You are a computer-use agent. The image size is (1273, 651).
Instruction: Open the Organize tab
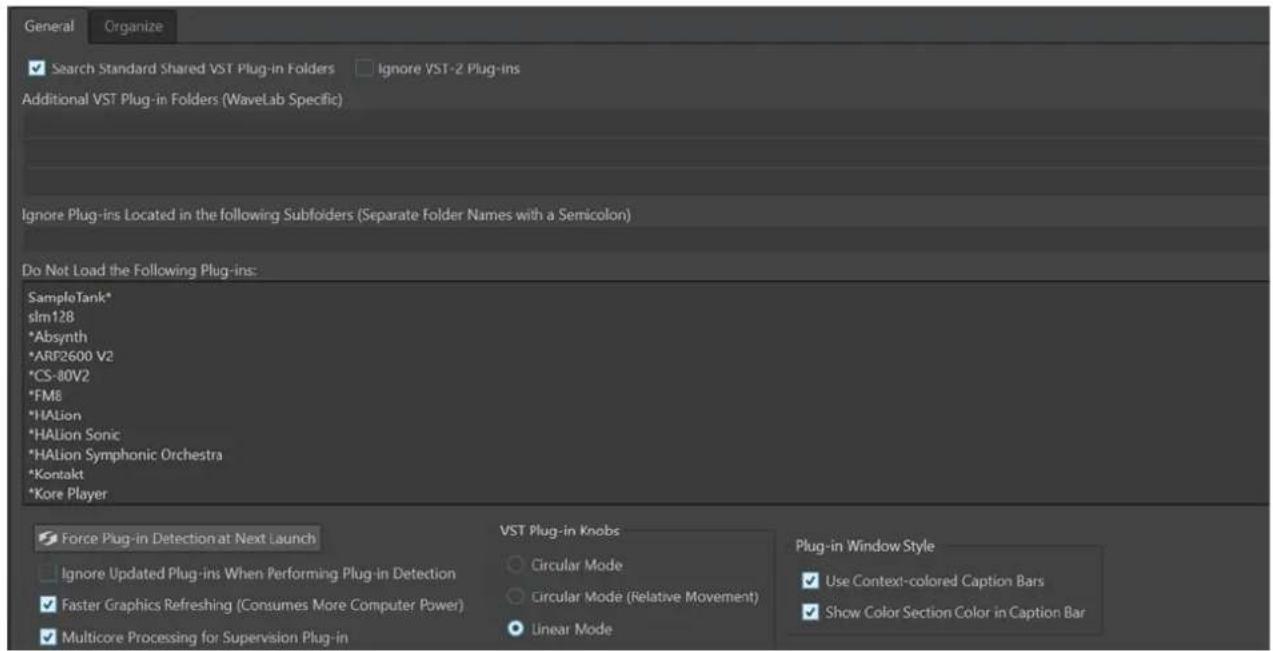[134, 27]
